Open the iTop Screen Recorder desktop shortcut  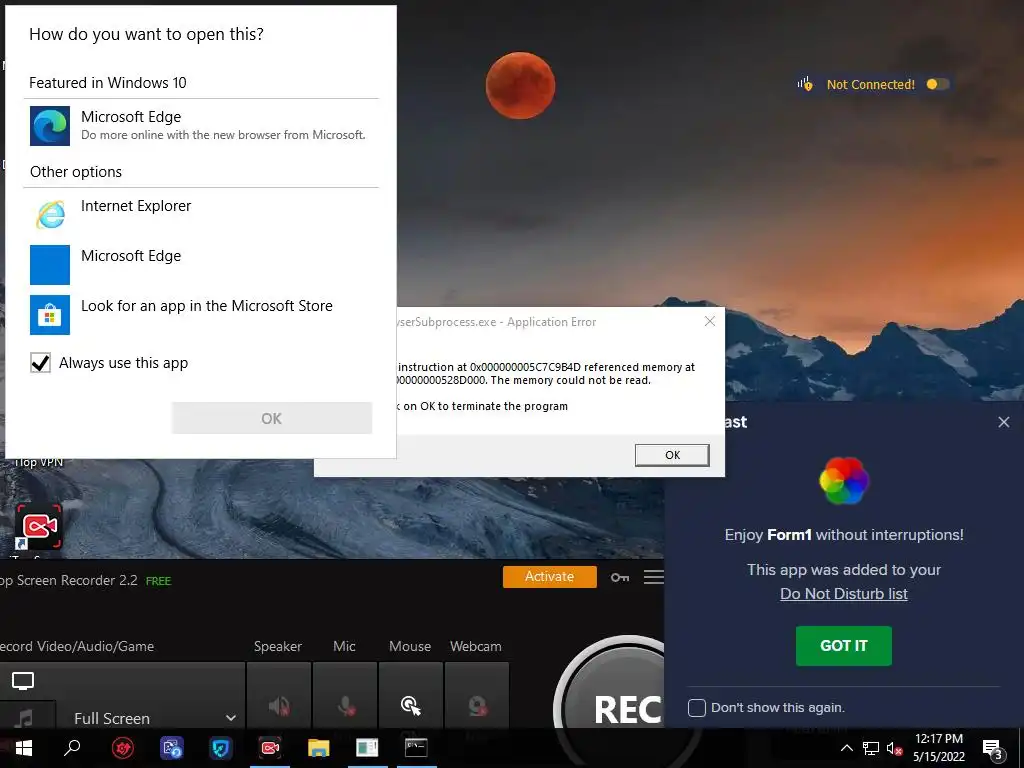tap(39, 527)
